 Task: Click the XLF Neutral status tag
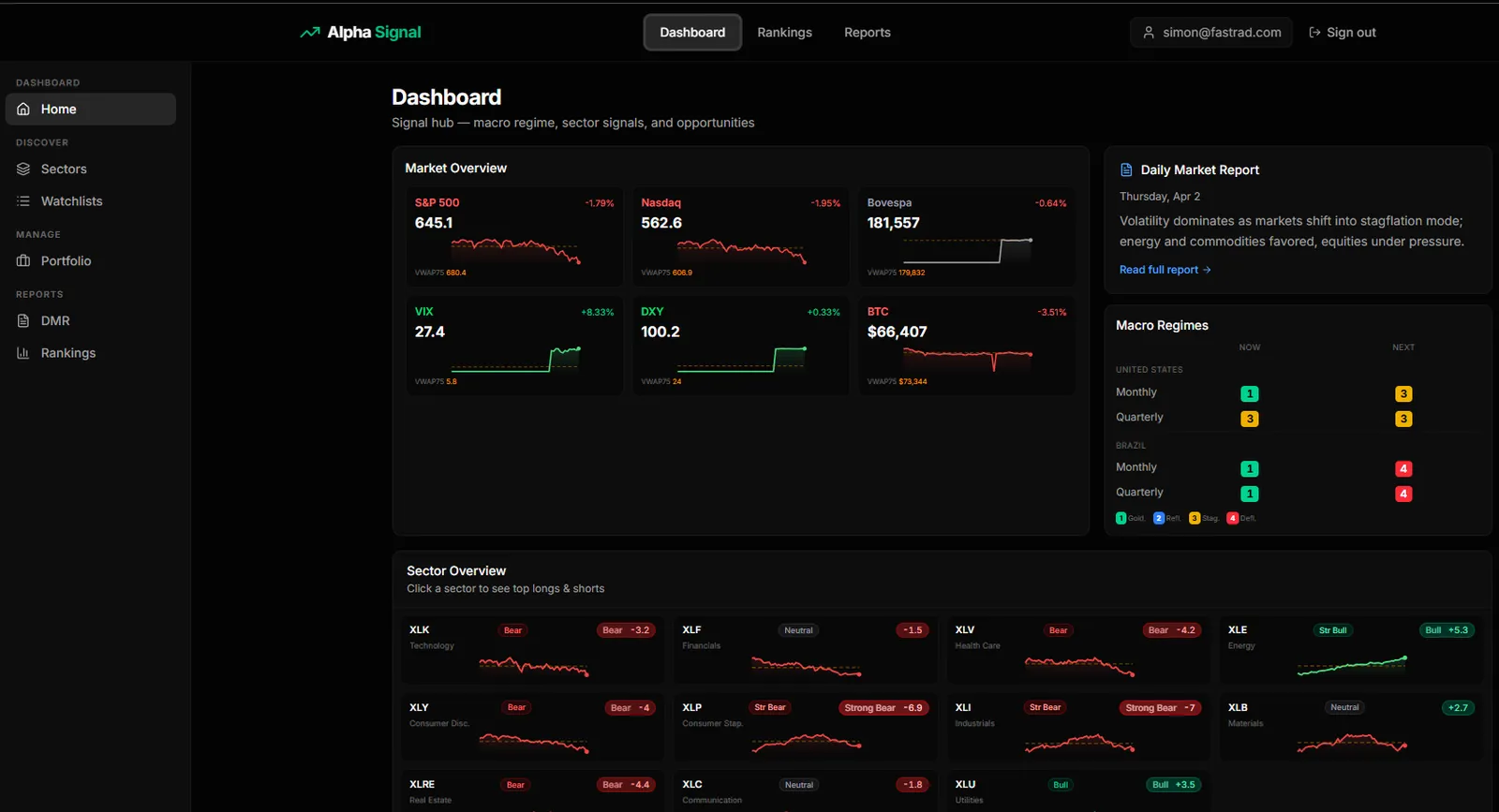tap(798, 630)
